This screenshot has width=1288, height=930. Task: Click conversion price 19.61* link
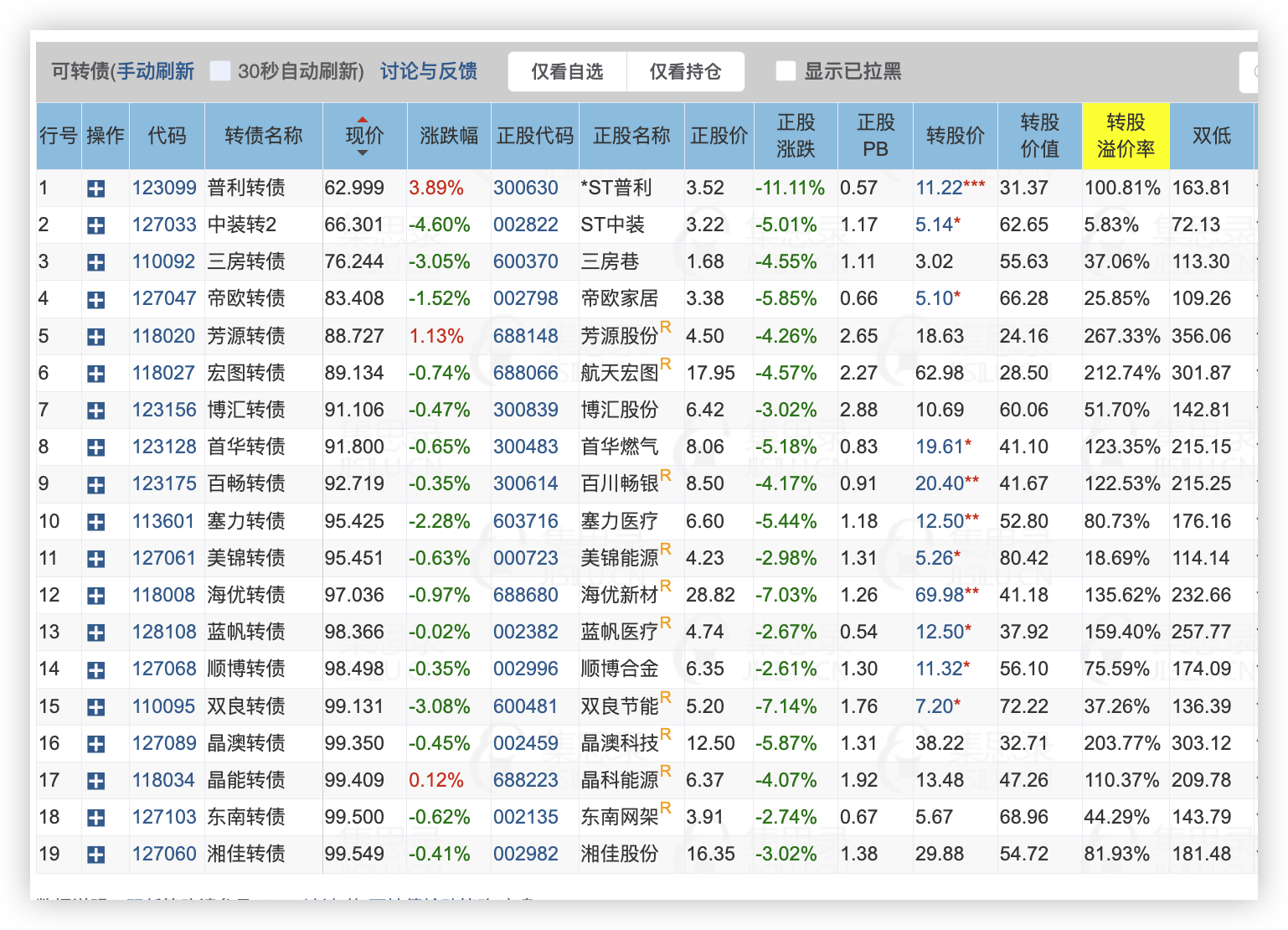(943, 447)
